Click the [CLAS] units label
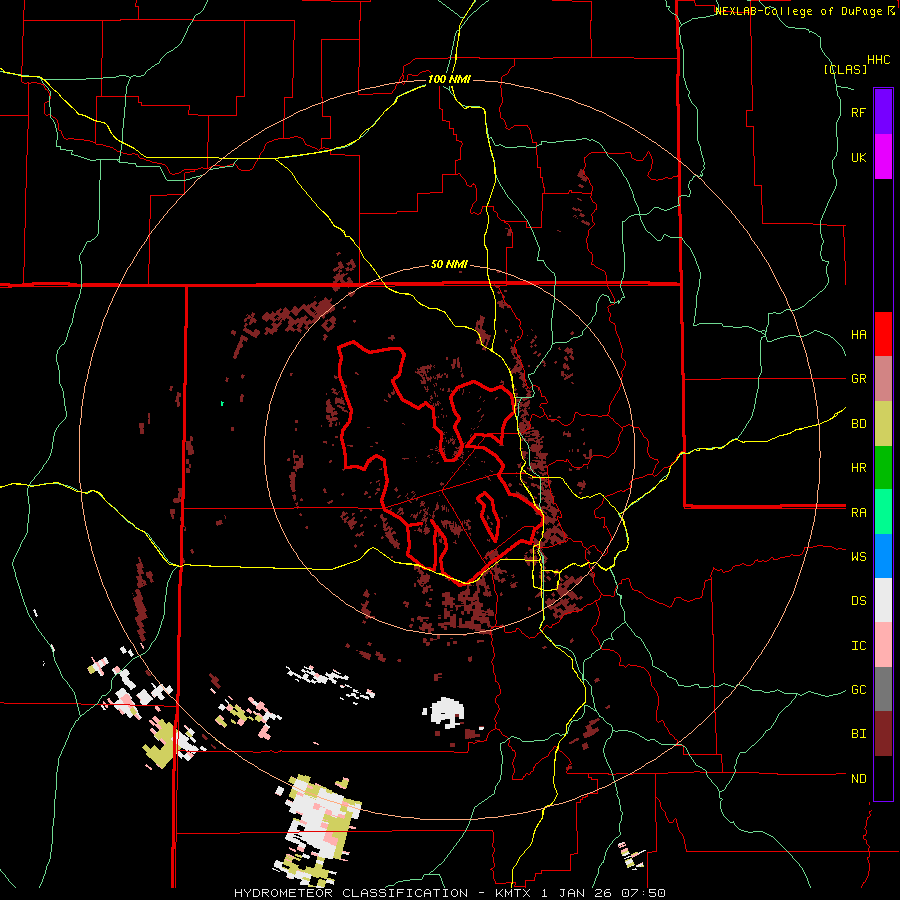Screen dimensions: 900x900 point(845,69)
